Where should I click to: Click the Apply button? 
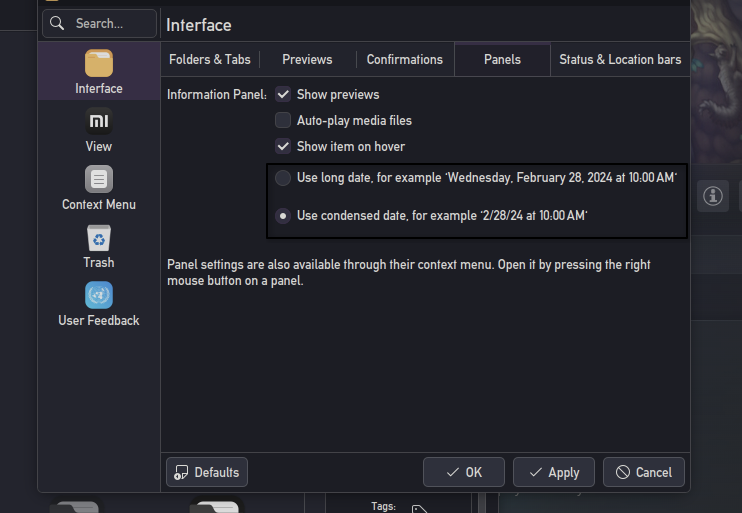click(554, 472)
